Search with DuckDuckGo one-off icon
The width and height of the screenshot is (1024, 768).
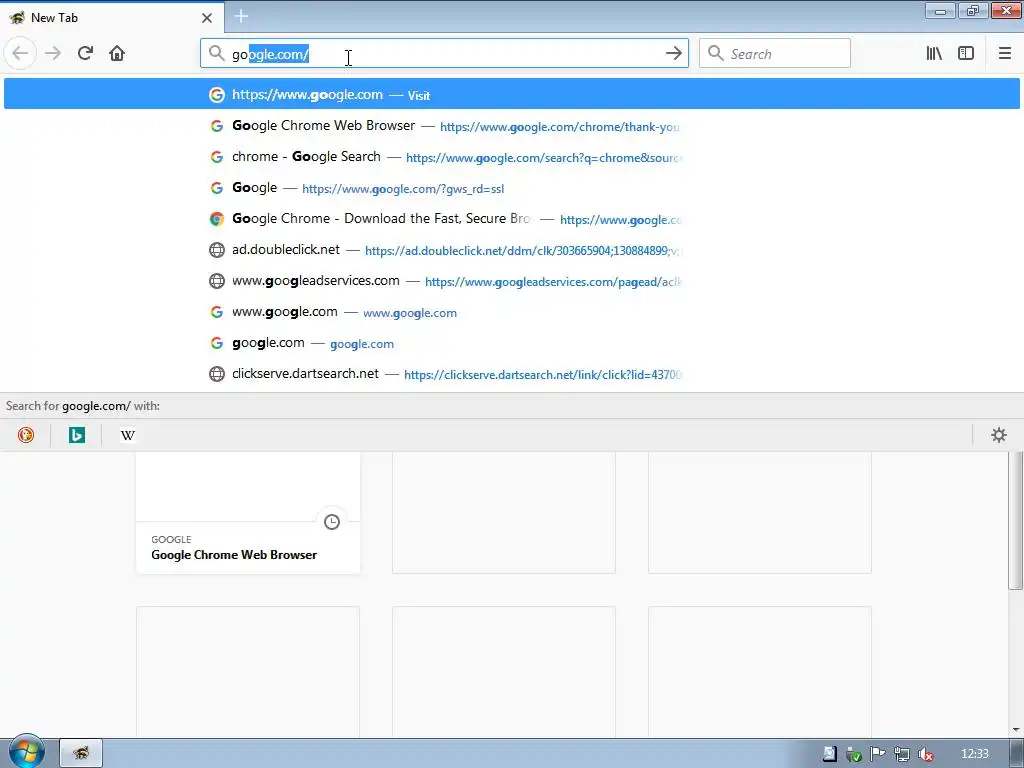26,435
